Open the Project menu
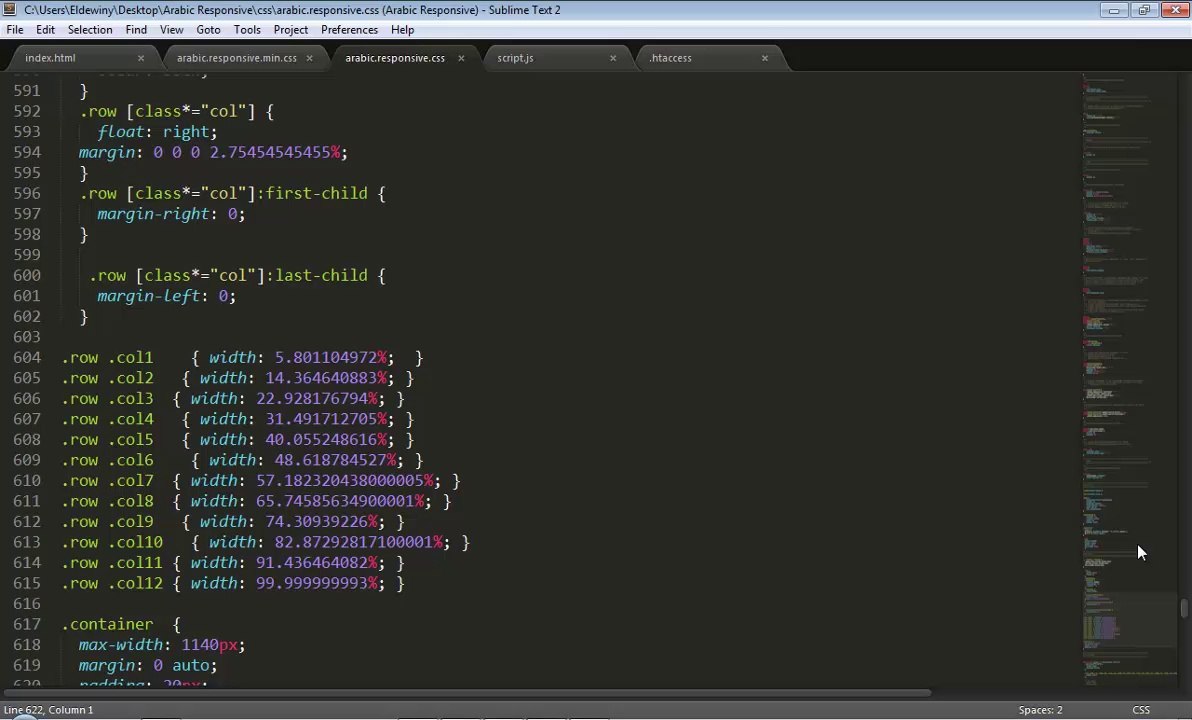Image resolution: width=1192 pixels, height=720 pixels. [290, 30]
